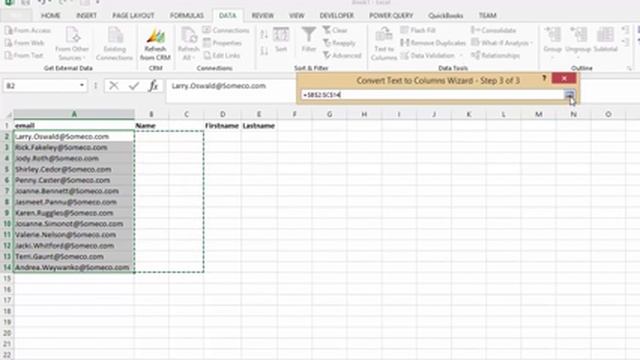The width and height of the screenshot is (640, 360).
Task: Click the From Access icon
Action: pos(9,30)
